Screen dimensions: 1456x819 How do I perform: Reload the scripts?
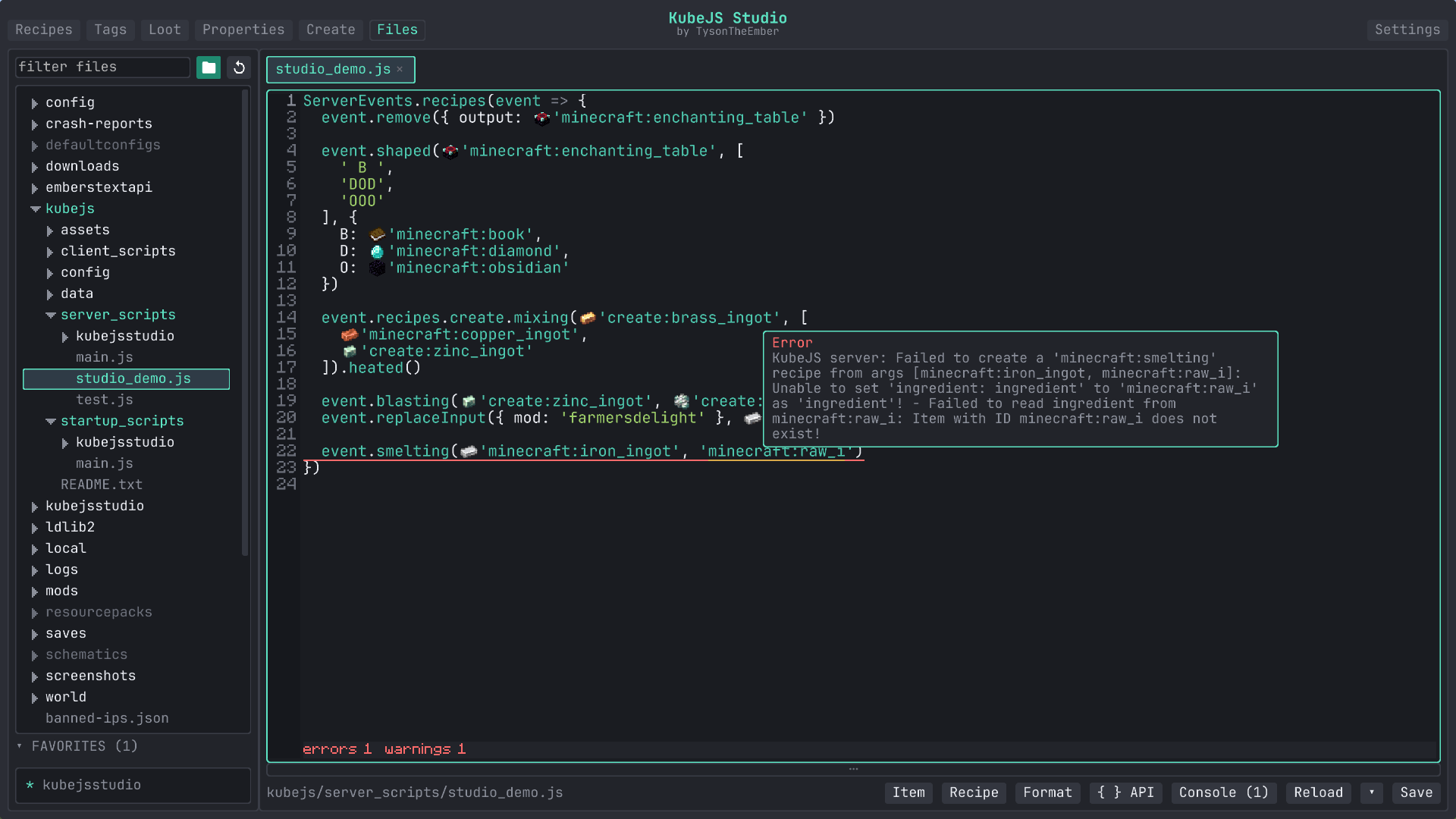click(x=1318, y=792)
